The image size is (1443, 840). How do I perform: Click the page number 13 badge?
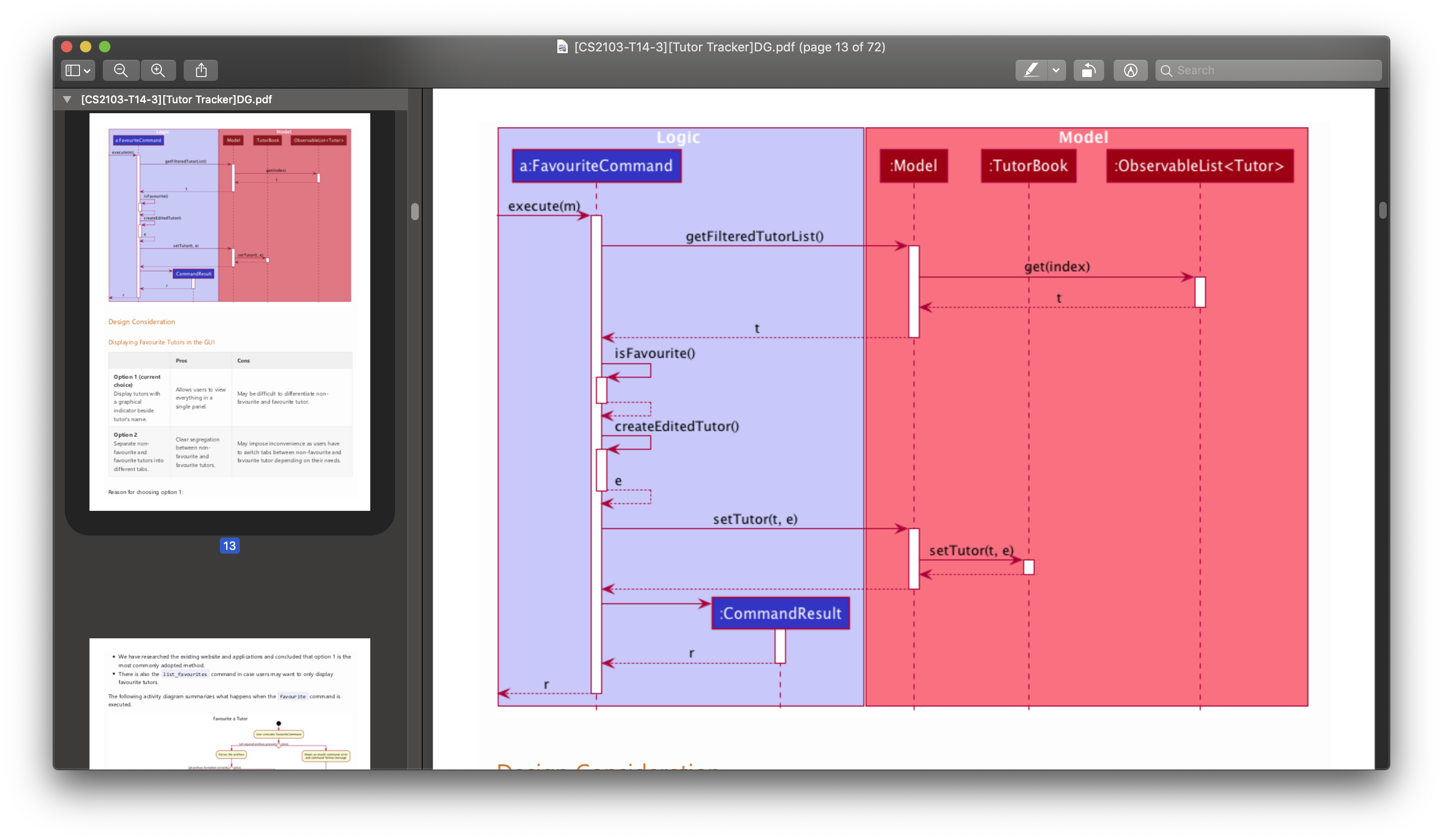pos(229,546)
